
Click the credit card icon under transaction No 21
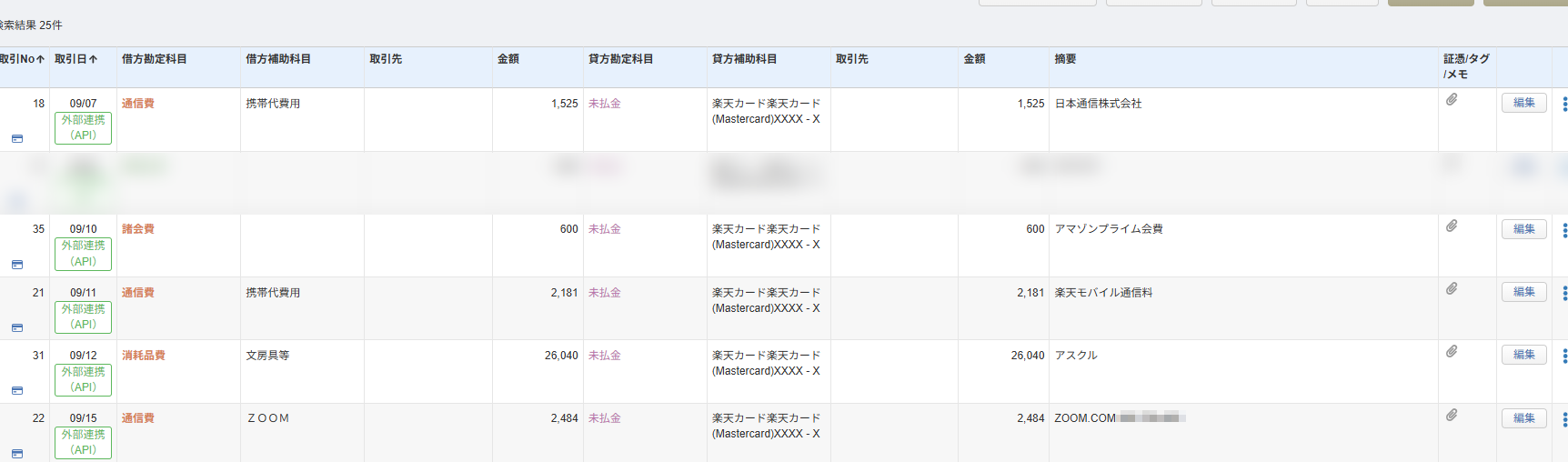pos(17,327)
